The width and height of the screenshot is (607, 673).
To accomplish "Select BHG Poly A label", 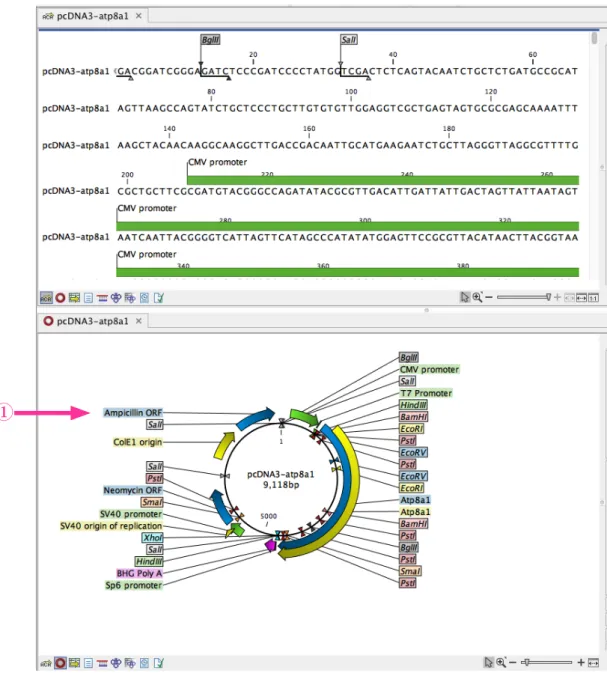I will [x=140, y=573].
